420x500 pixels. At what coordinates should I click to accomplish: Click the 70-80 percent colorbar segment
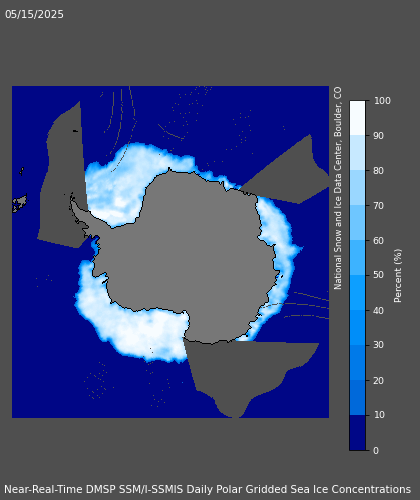(357, 188)
